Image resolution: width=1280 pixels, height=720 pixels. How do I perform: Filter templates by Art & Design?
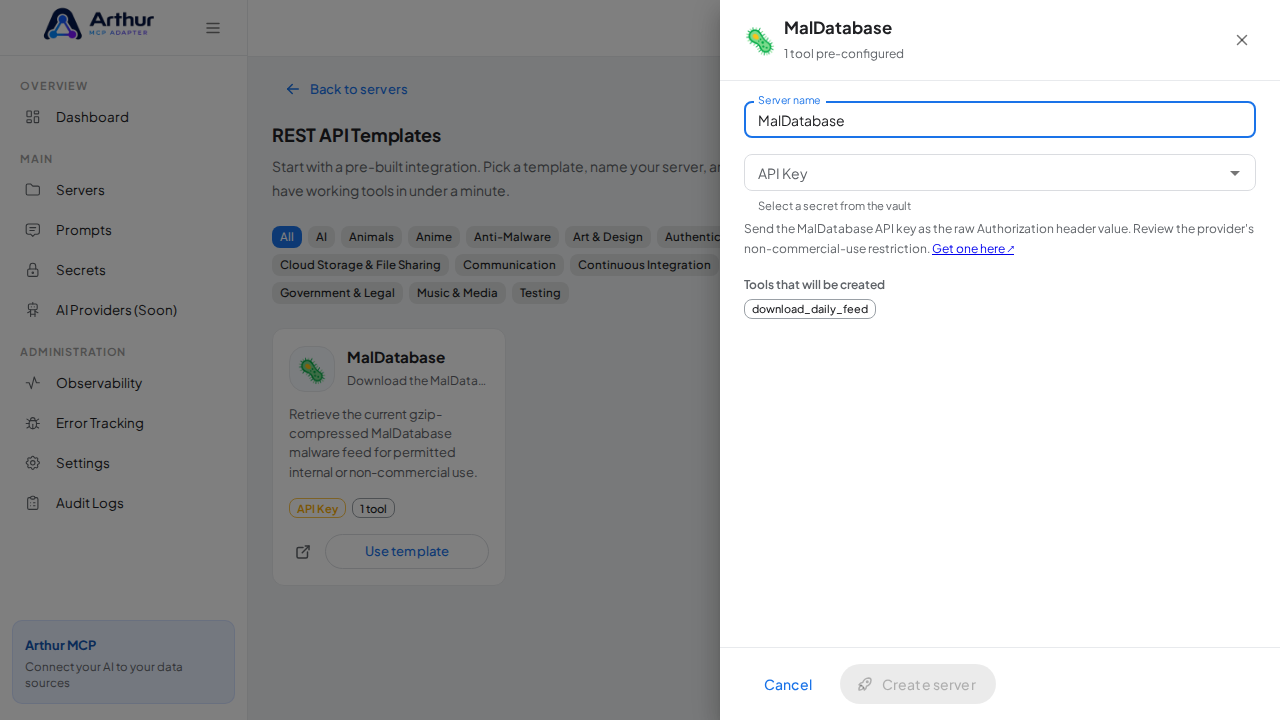tap(608, 237)
